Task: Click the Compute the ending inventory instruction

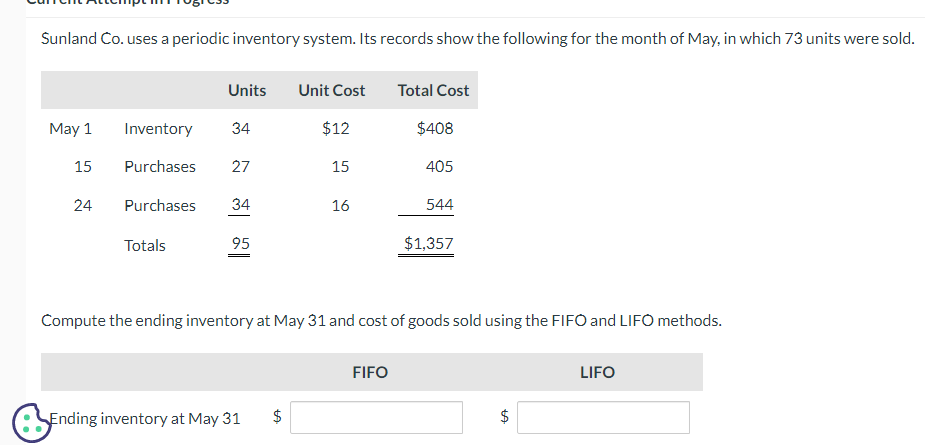Action: pos(380,320)
